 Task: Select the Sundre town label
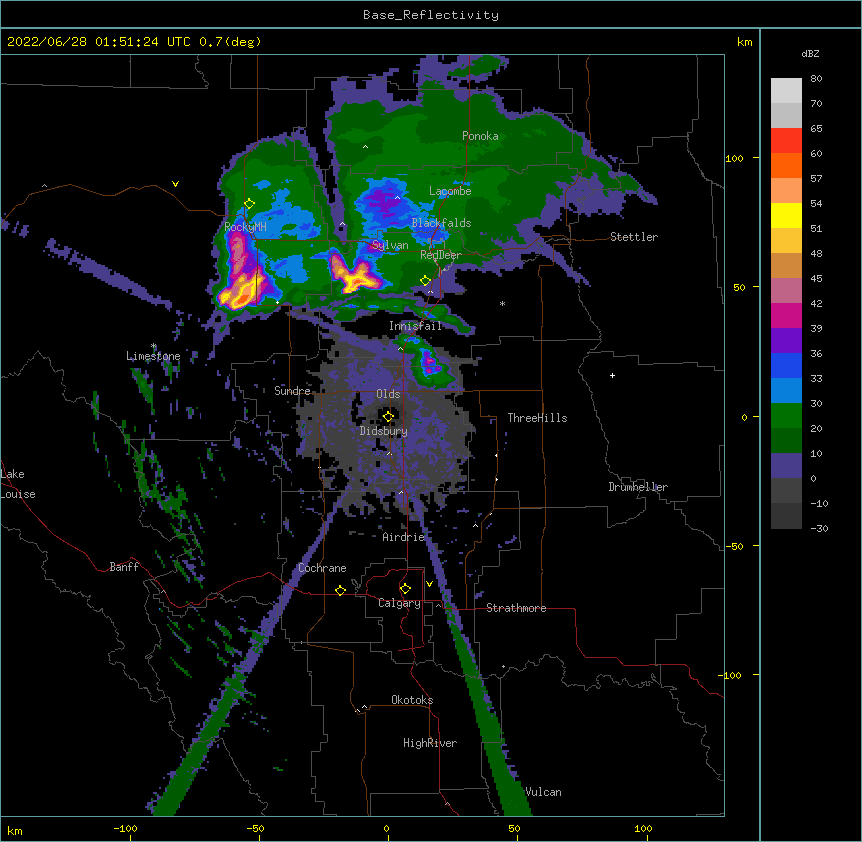point(292,391)
